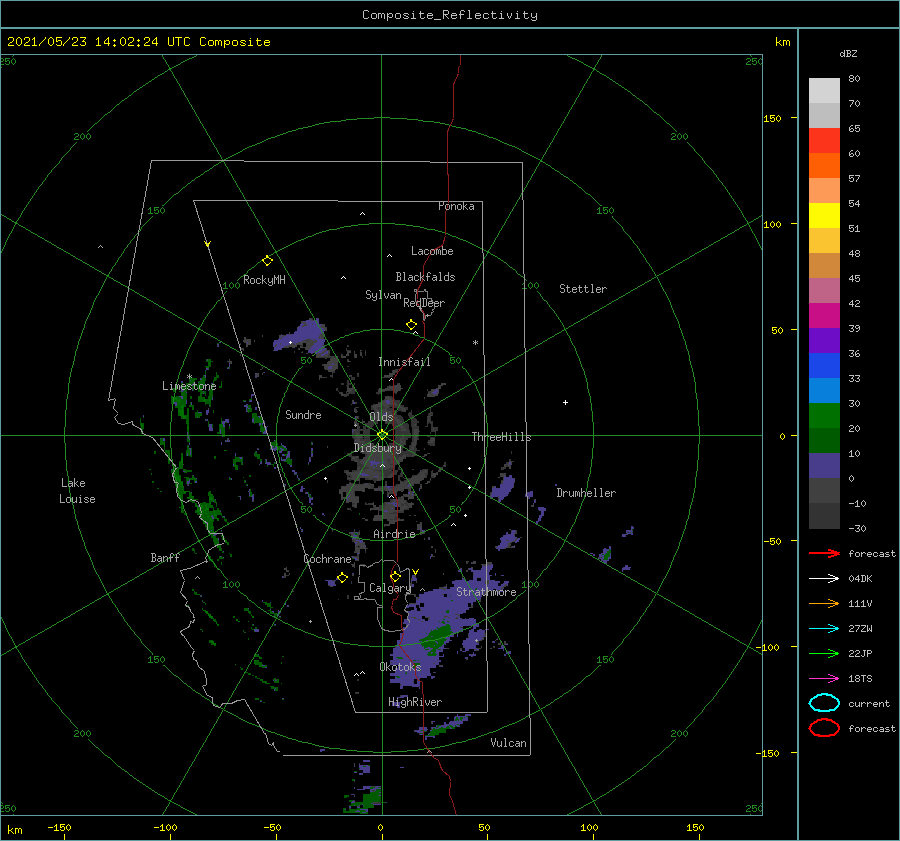Click the ThreeHills label
The image size is (900, 841).
pos(502,437)
